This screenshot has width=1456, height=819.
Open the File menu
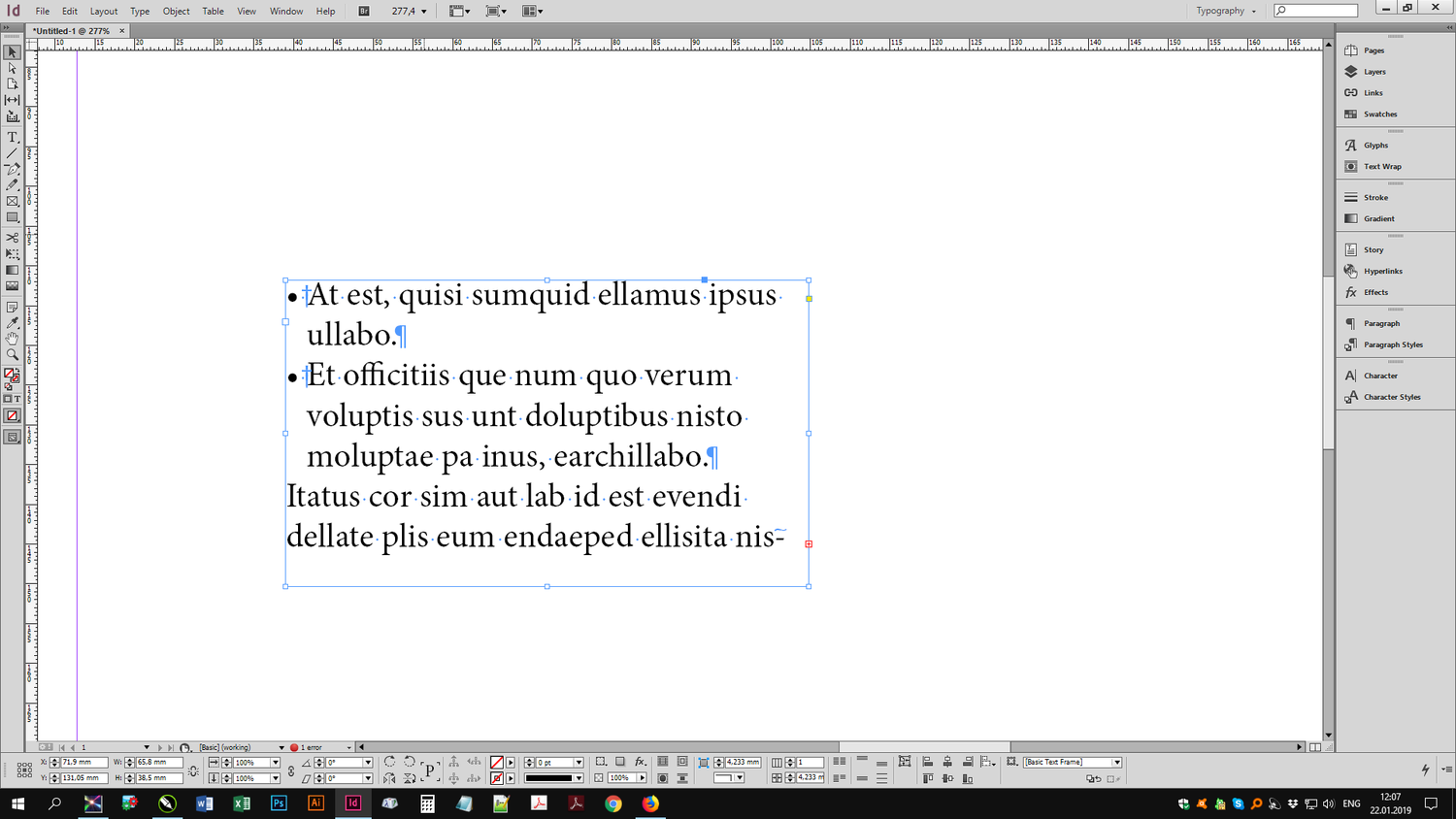click(43, 12)
